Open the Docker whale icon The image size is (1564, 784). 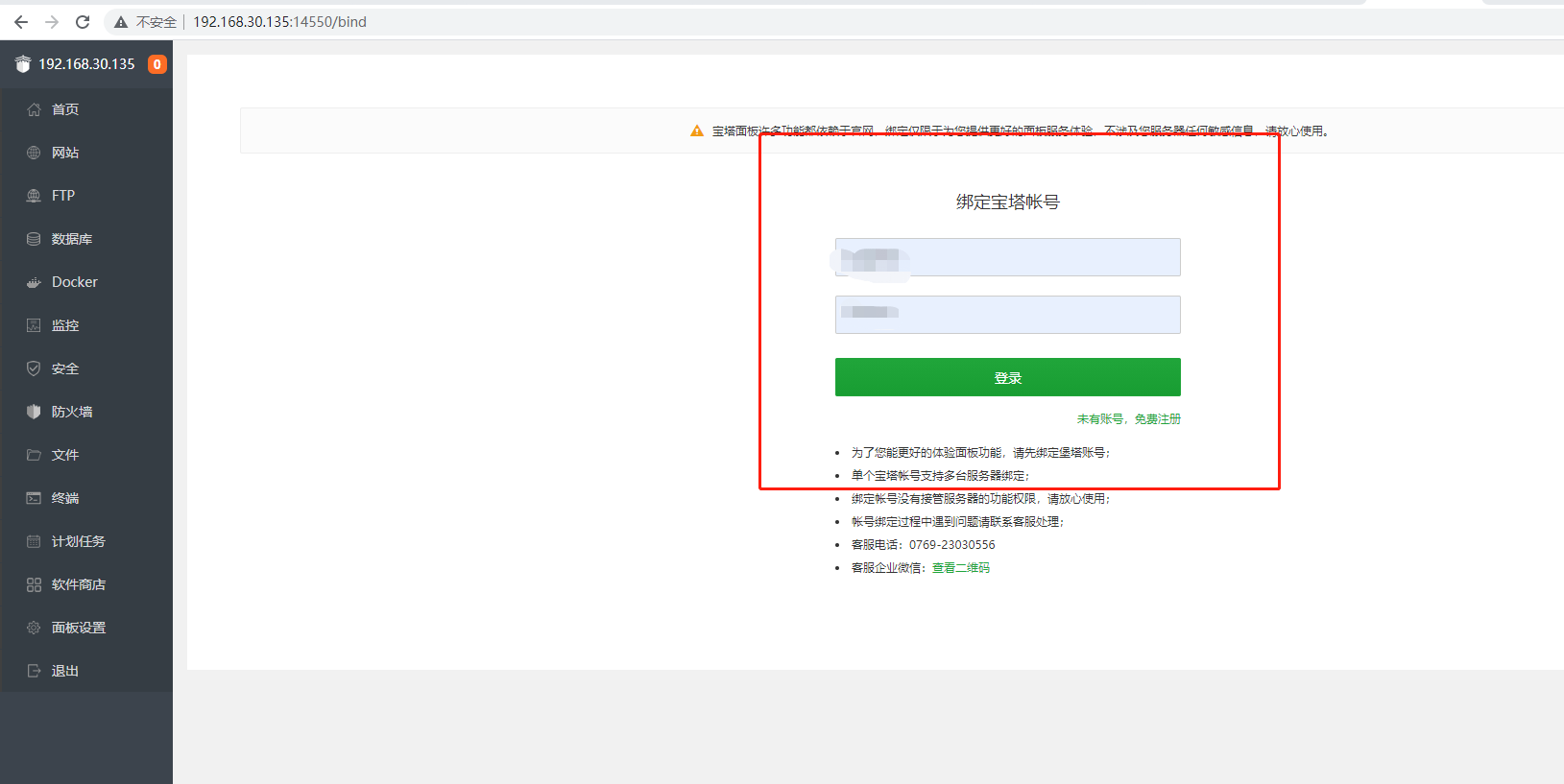34,282
